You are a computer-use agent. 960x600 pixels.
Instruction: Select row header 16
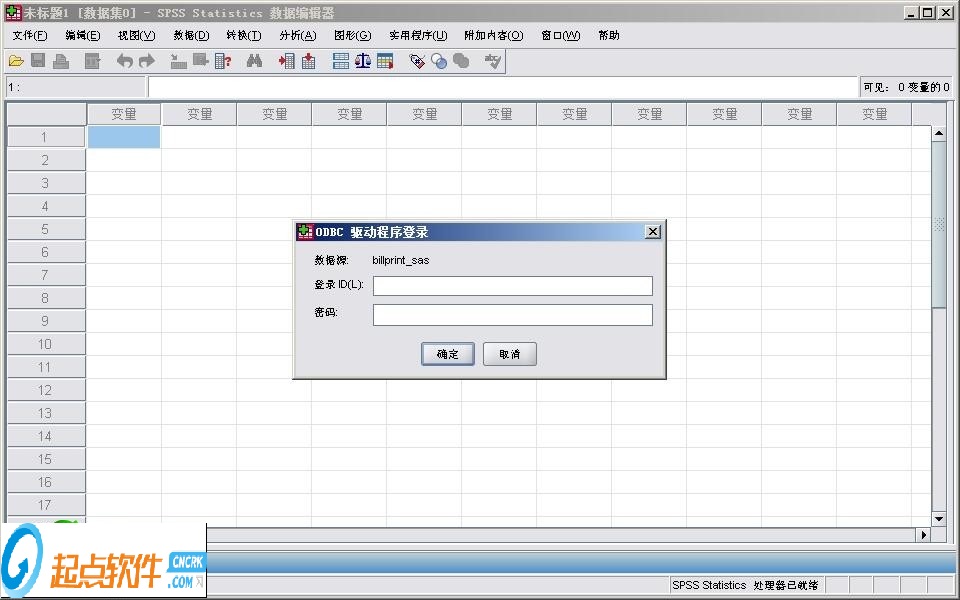[46, 482]
